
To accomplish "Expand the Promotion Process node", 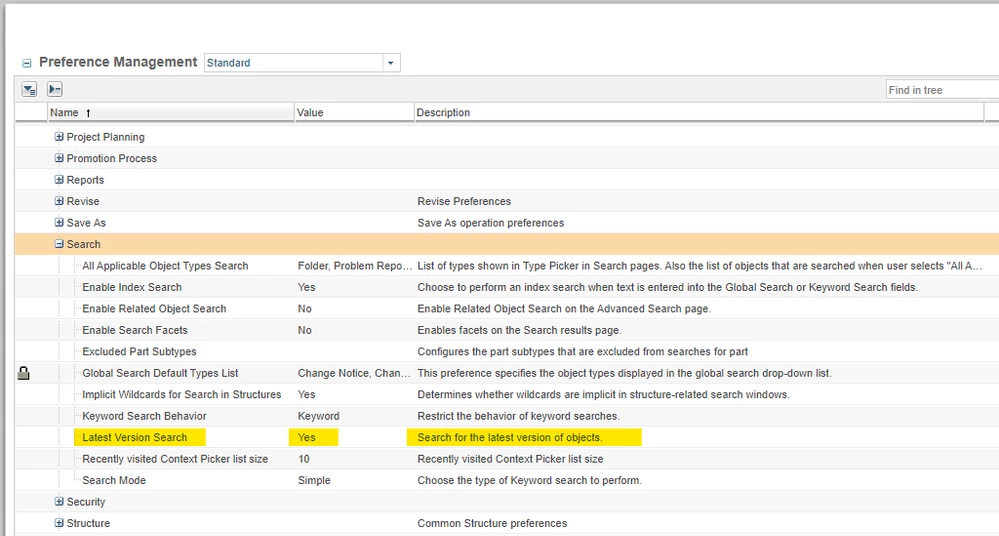I will click(59, 158).
